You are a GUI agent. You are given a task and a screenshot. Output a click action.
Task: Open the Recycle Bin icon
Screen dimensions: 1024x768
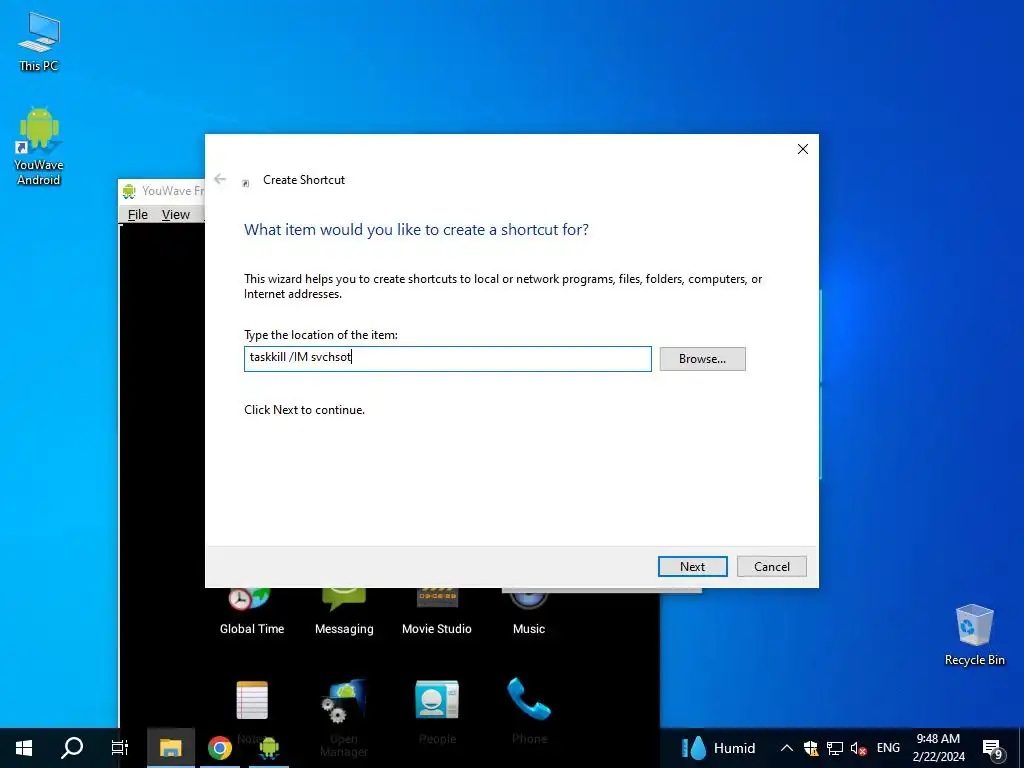pos(974,635)
